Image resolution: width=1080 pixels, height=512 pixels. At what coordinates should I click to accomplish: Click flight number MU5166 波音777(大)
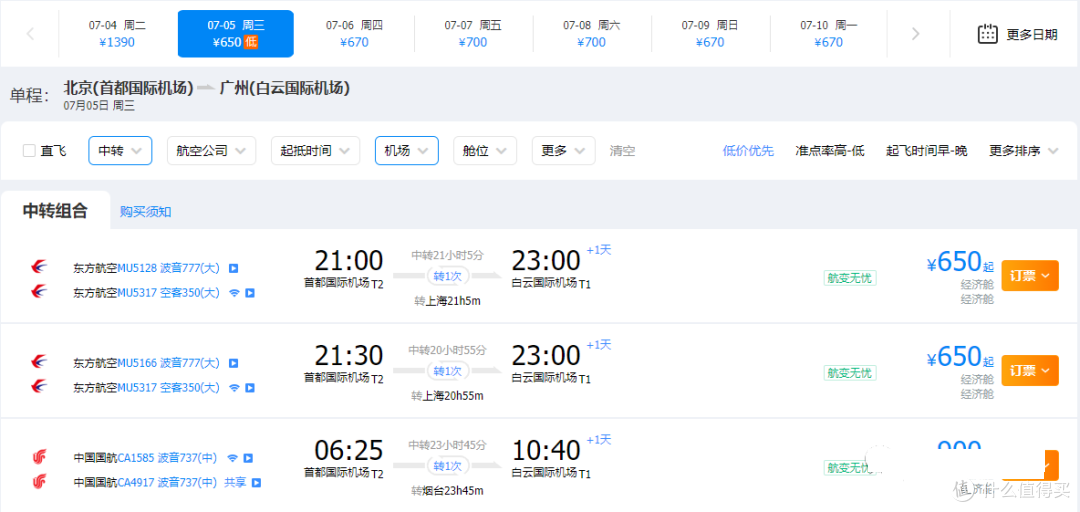pyautogui.click(x=169, y=362)
